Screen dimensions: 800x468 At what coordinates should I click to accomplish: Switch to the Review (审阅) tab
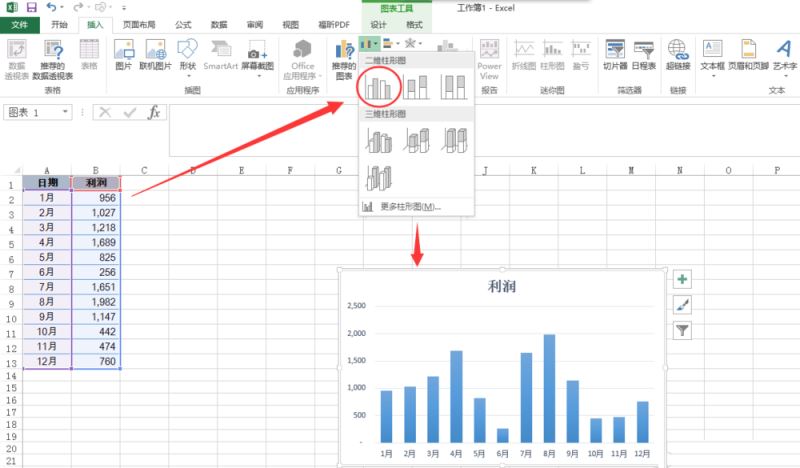coord(255,24)
